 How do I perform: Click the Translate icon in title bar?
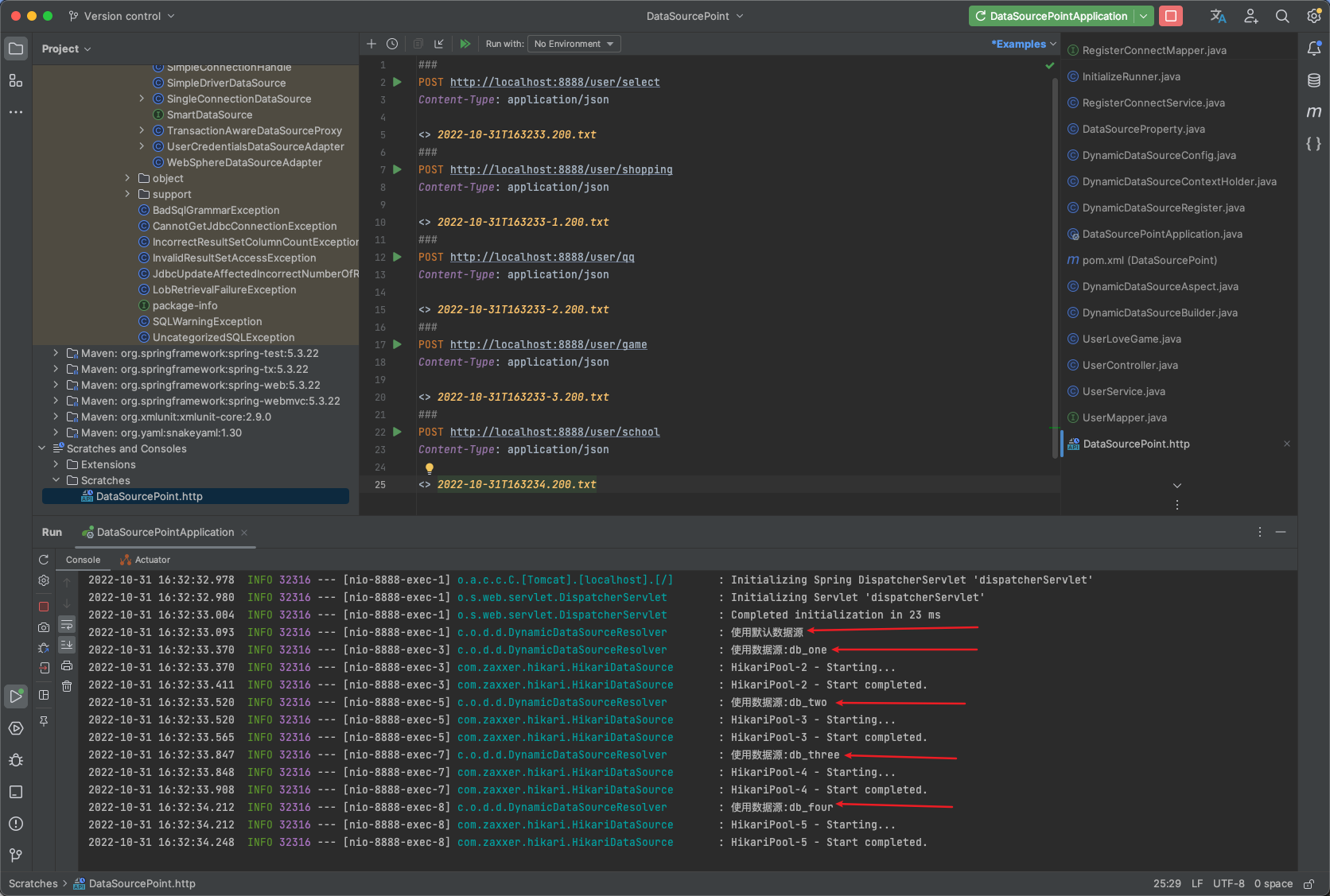1219,16
